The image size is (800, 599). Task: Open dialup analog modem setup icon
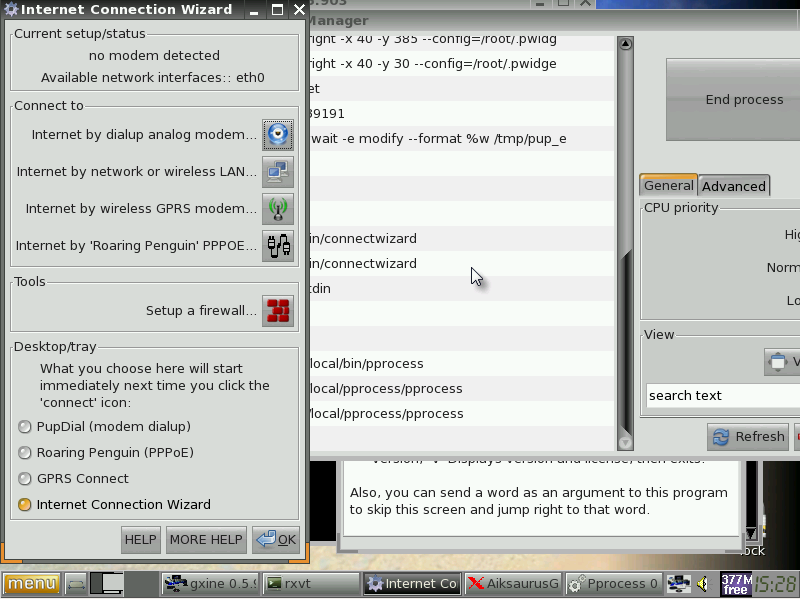click(278, 135)
